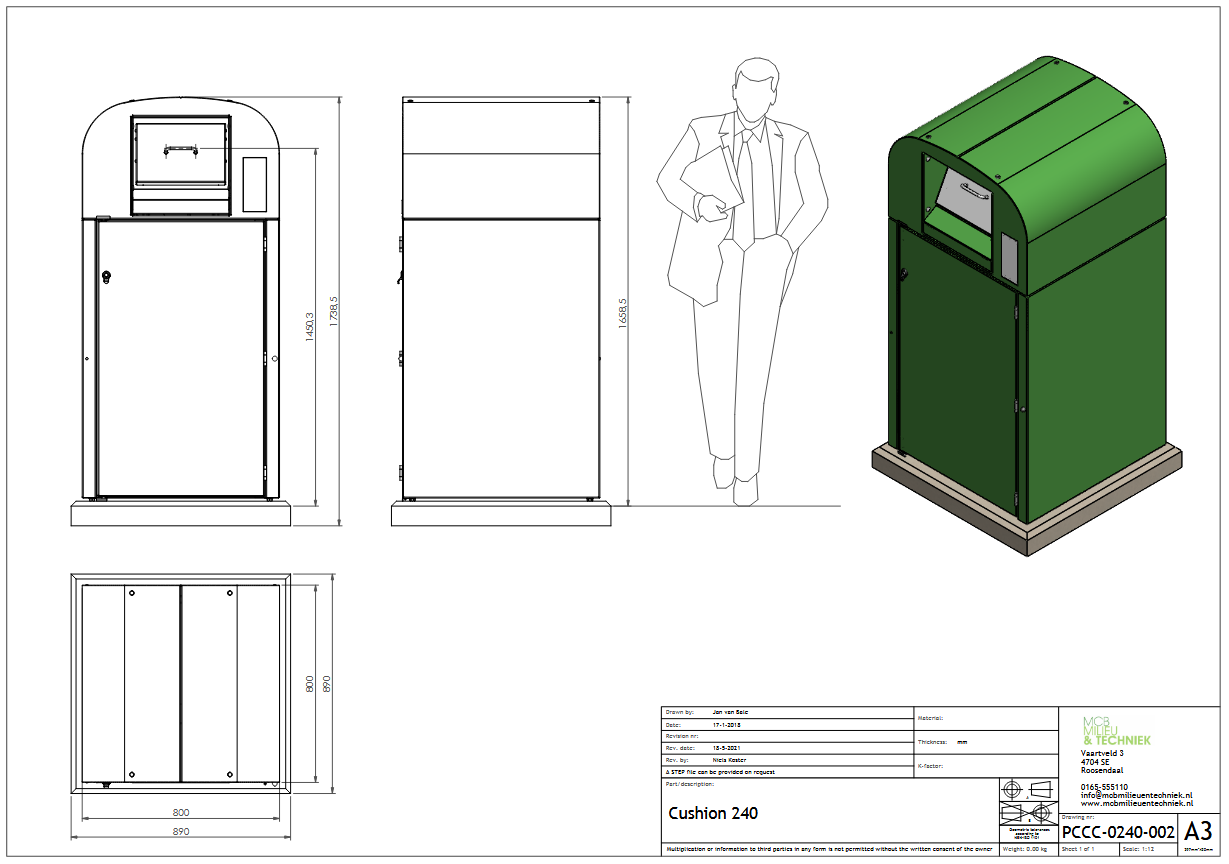Click the info@mcbmilieuentechniek.nl email address

(x=1136, y=795)
